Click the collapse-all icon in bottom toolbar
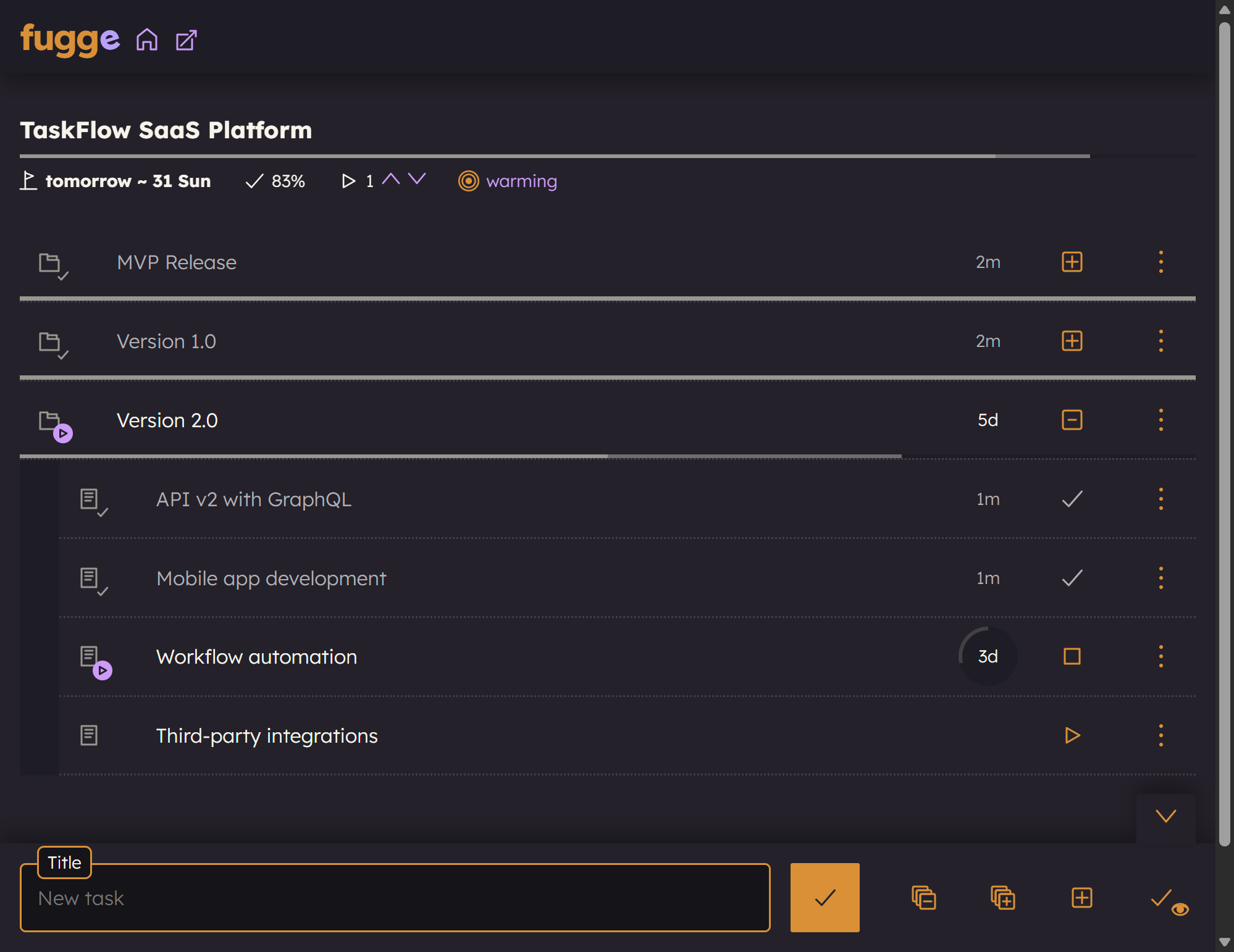 [x=923, y=898]
